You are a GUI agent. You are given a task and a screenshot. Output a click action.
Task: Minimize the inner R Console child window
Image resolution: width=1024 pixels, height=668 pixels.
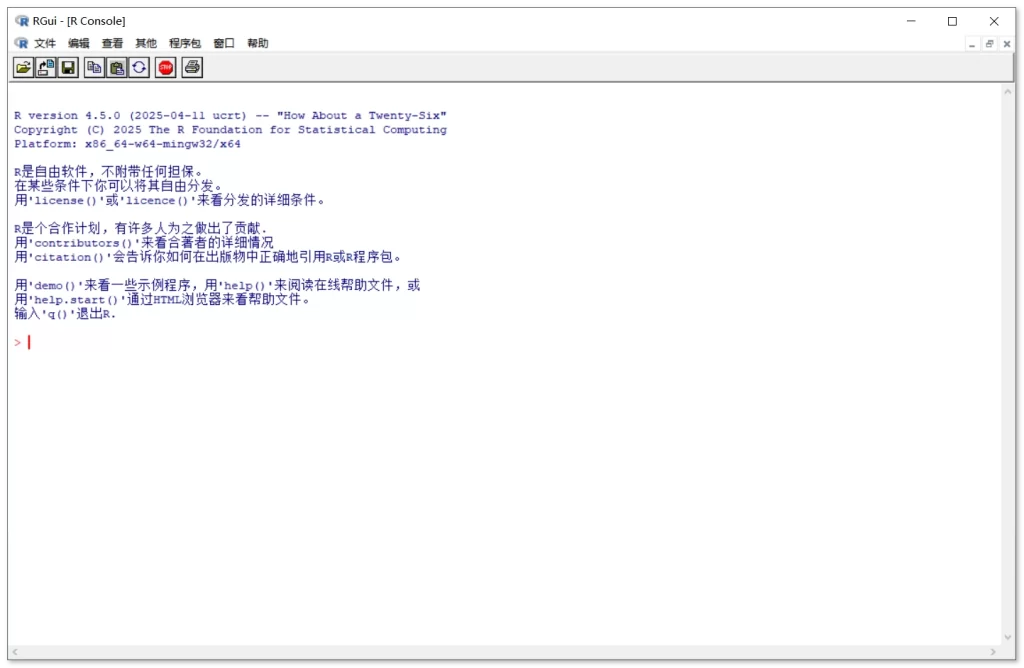(972, 44)
